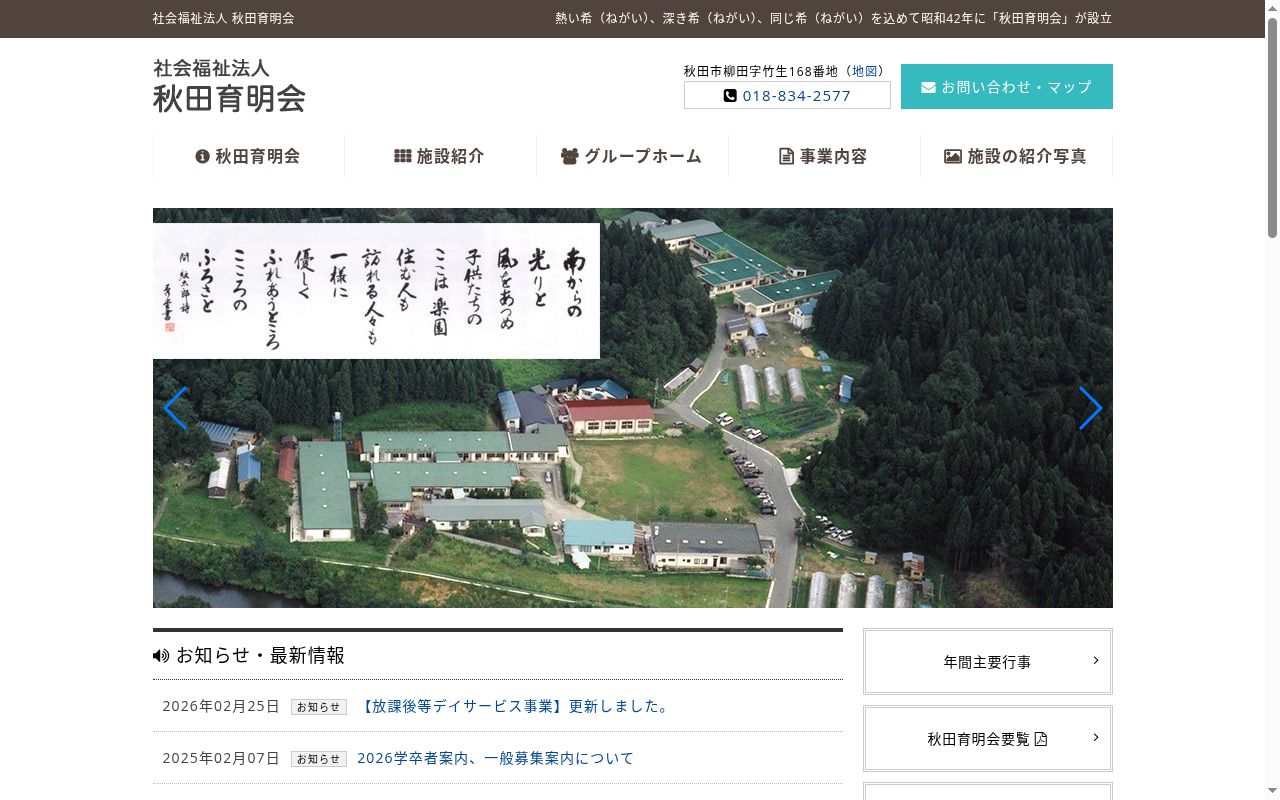Screen dimensions: 1280x800
Task: Click the people icon beside グループホーム
Action: [x=570, y=156]
